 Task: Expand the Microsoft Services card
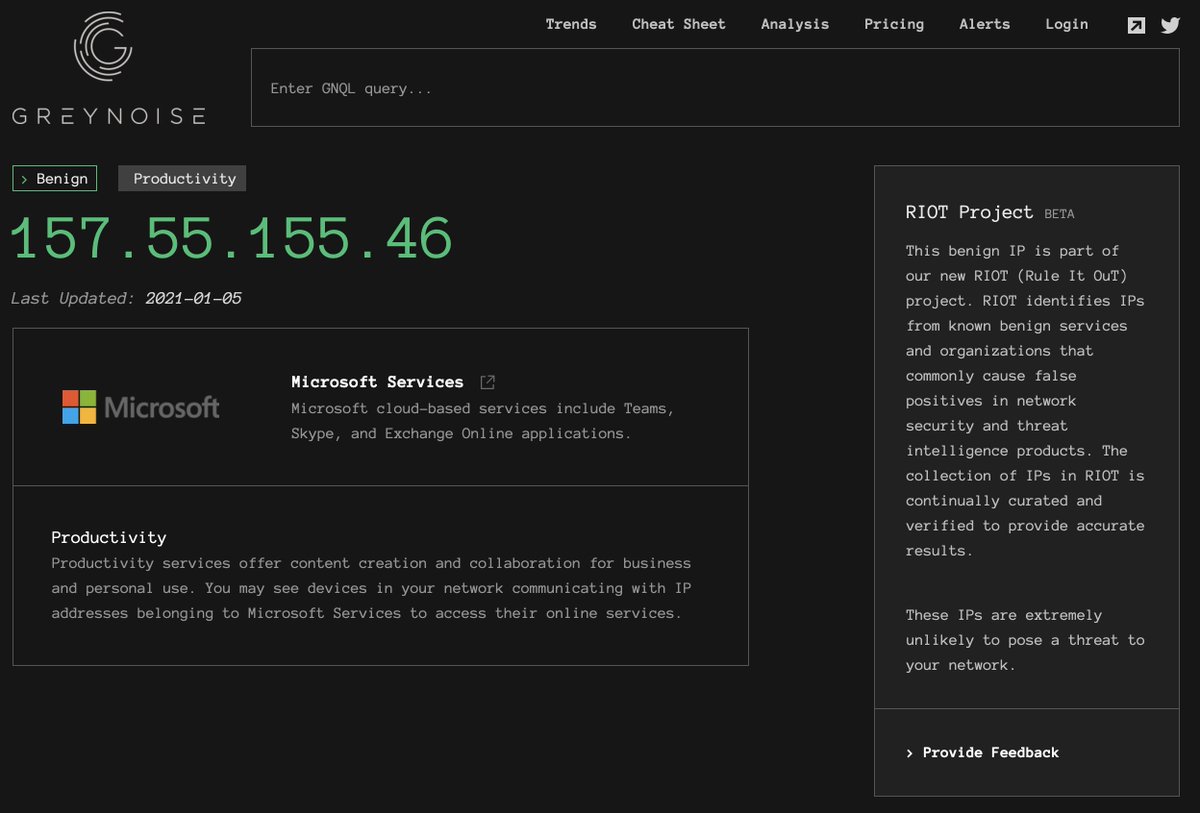pyautogui.click(x=378, y=407)
